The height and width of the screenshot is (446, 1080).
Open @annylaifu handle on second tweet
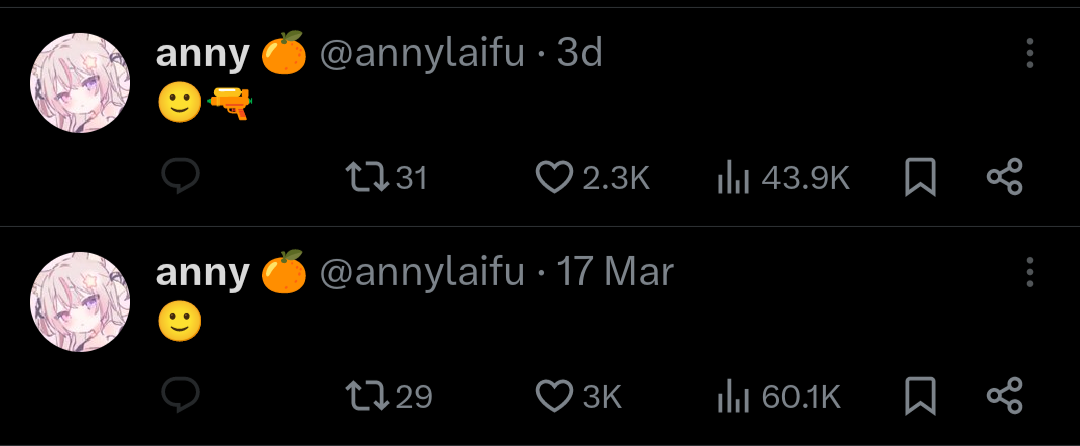point(422,272)
